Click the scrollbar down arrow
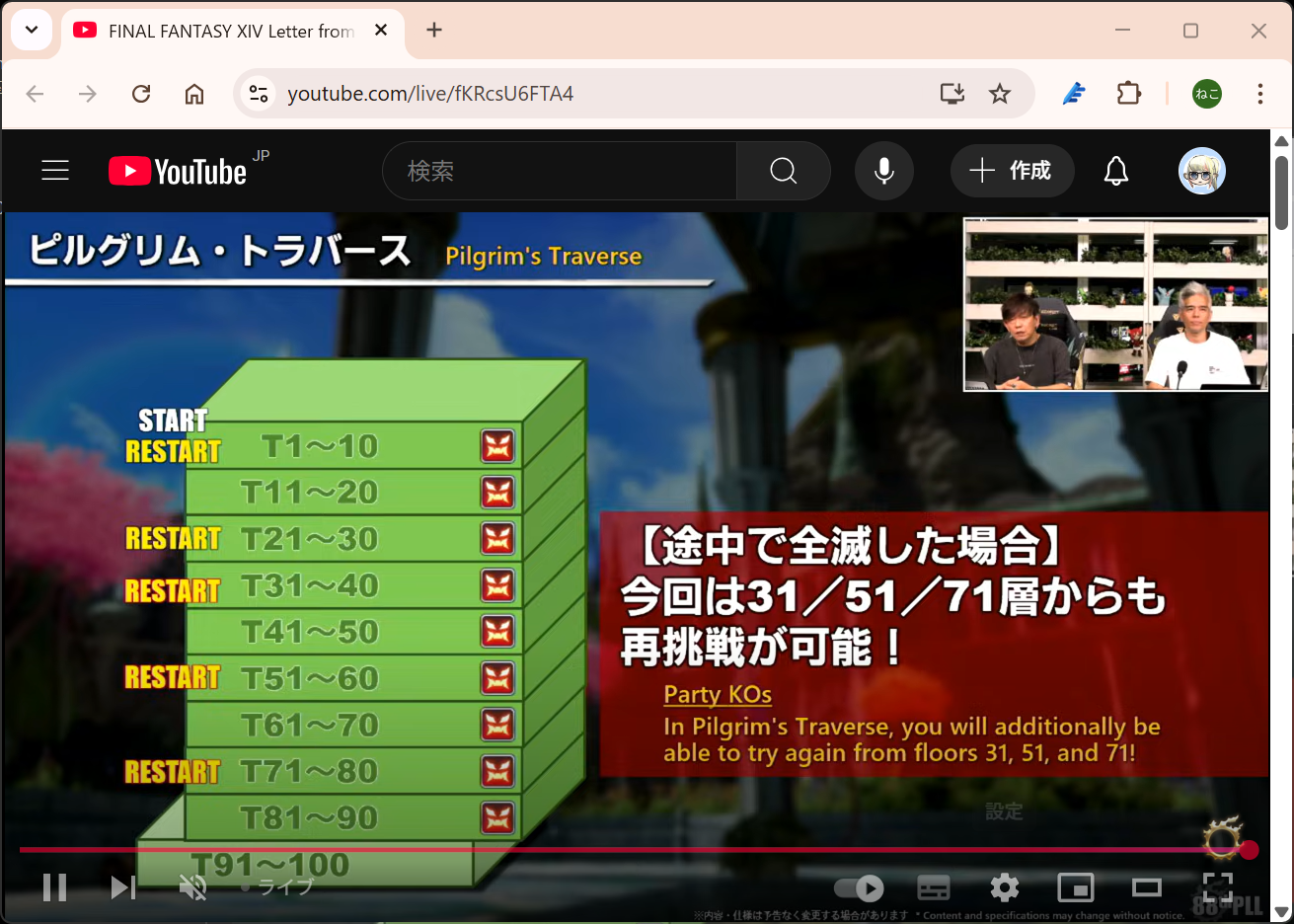The image size is (1294, 924). coord(1281,912)
